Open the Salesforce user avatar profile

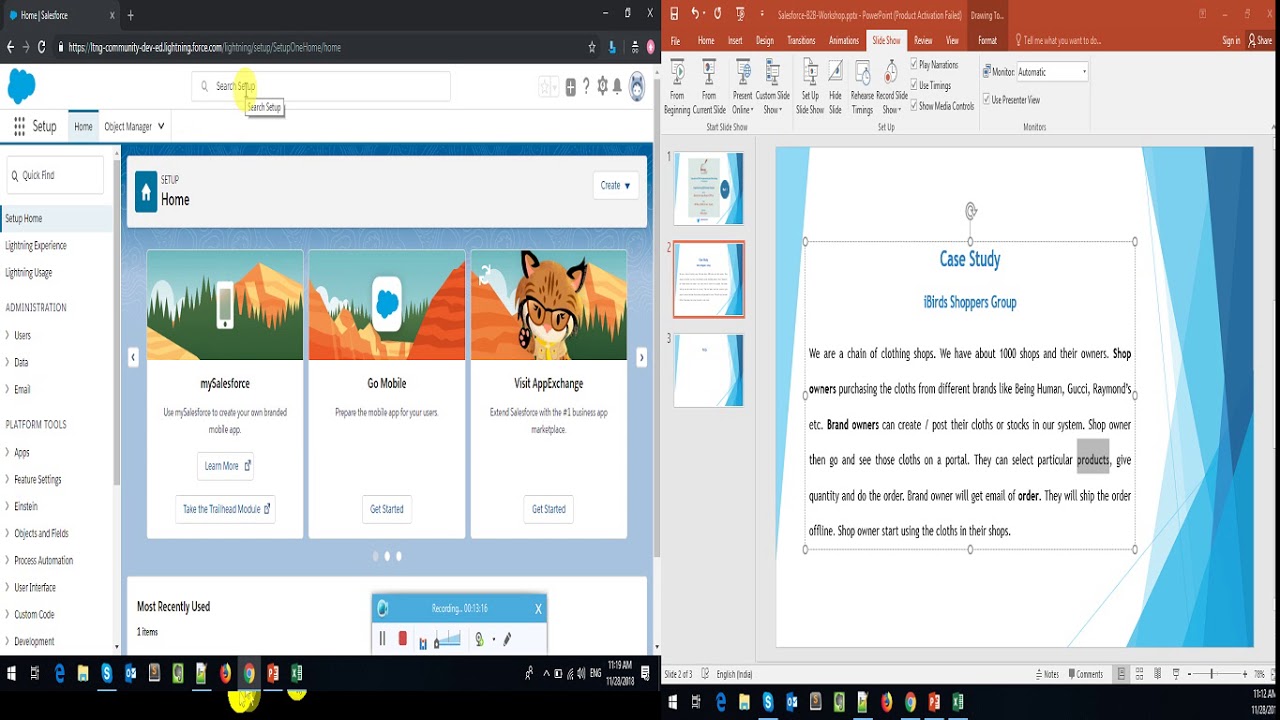point(637,87)
